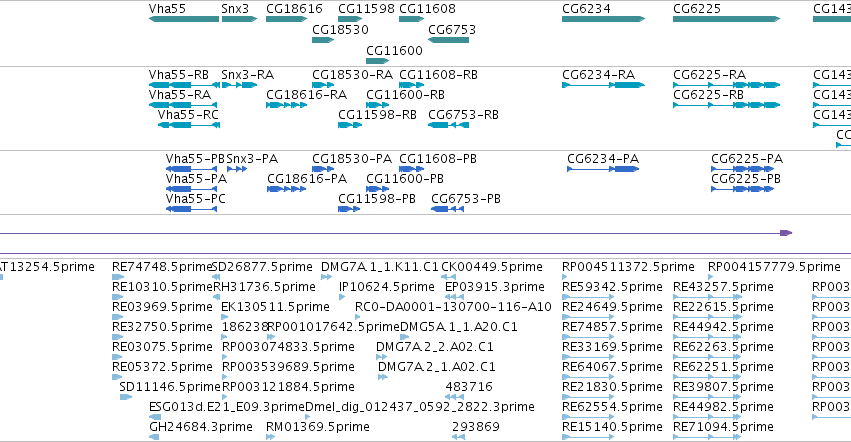This screenshot has width=851, height=442.
Task: Select transcript CG18530-RA
Action: [x=352, y=74]
